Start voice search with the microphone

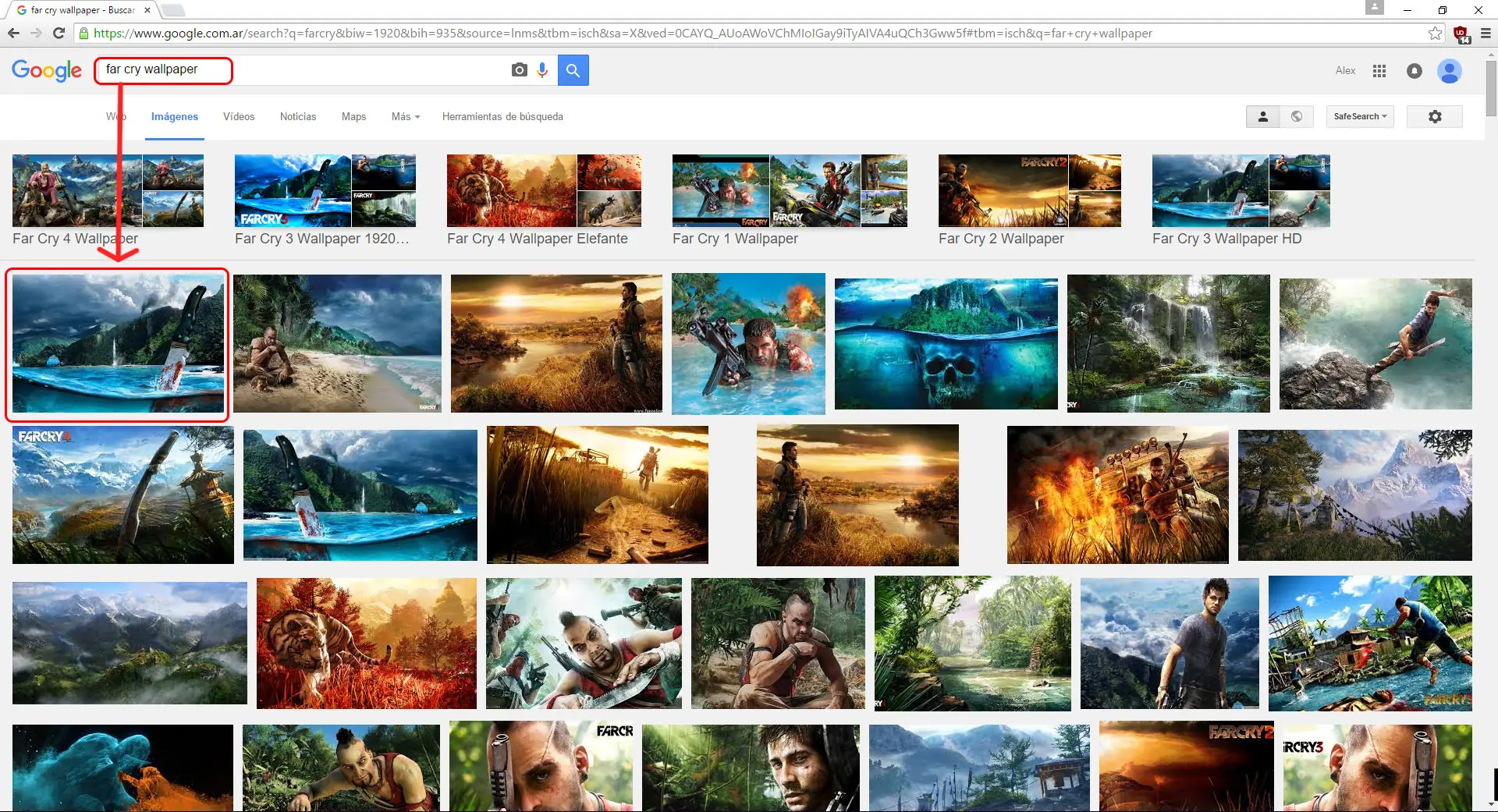(x=543, y=70)
